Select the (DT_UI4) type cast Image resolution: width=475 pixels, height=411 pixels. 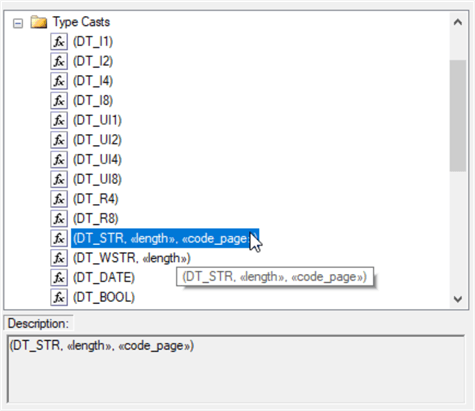pyautogui.click(x=97, y=160)
